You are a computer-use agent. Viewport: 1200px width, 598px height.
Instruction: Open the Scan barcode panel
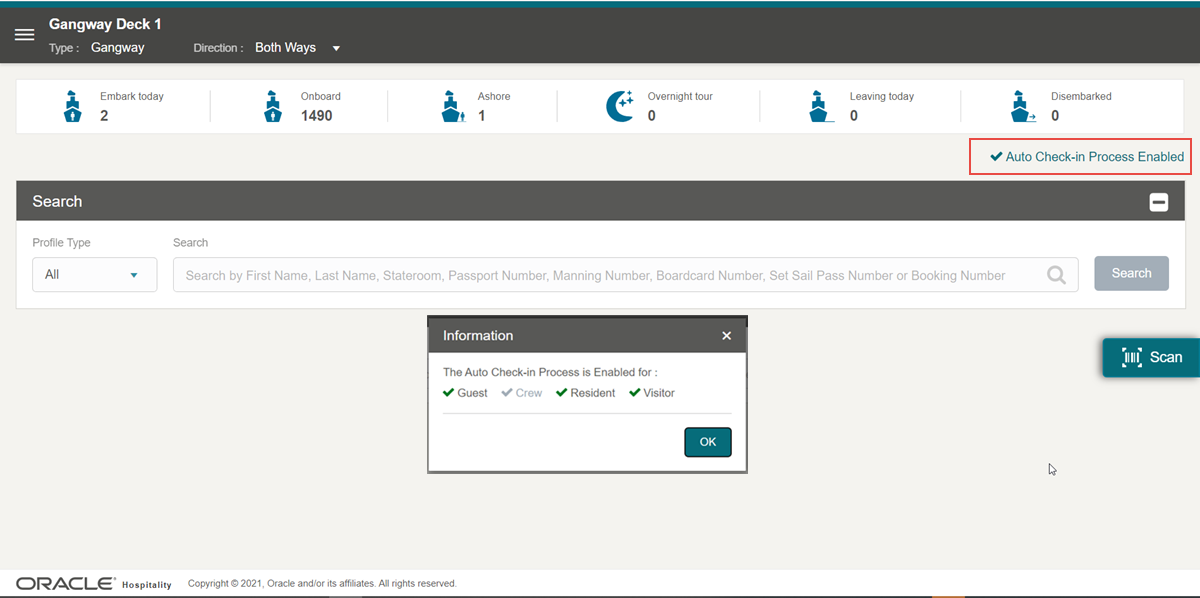[x=1151, y=357]
